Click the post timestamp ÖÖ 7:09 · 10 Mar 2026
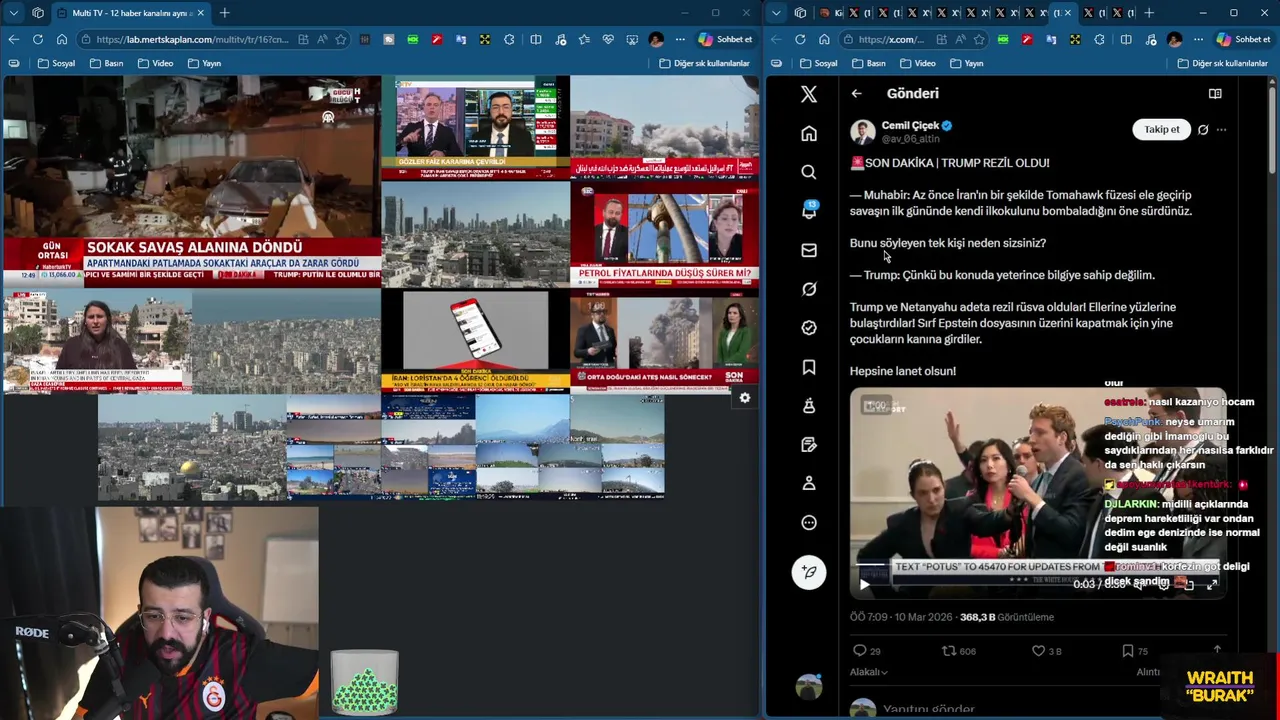Image resolution: width=1280 pixels, height=720 pixels. pyautogui.click(x=901, y=617)
